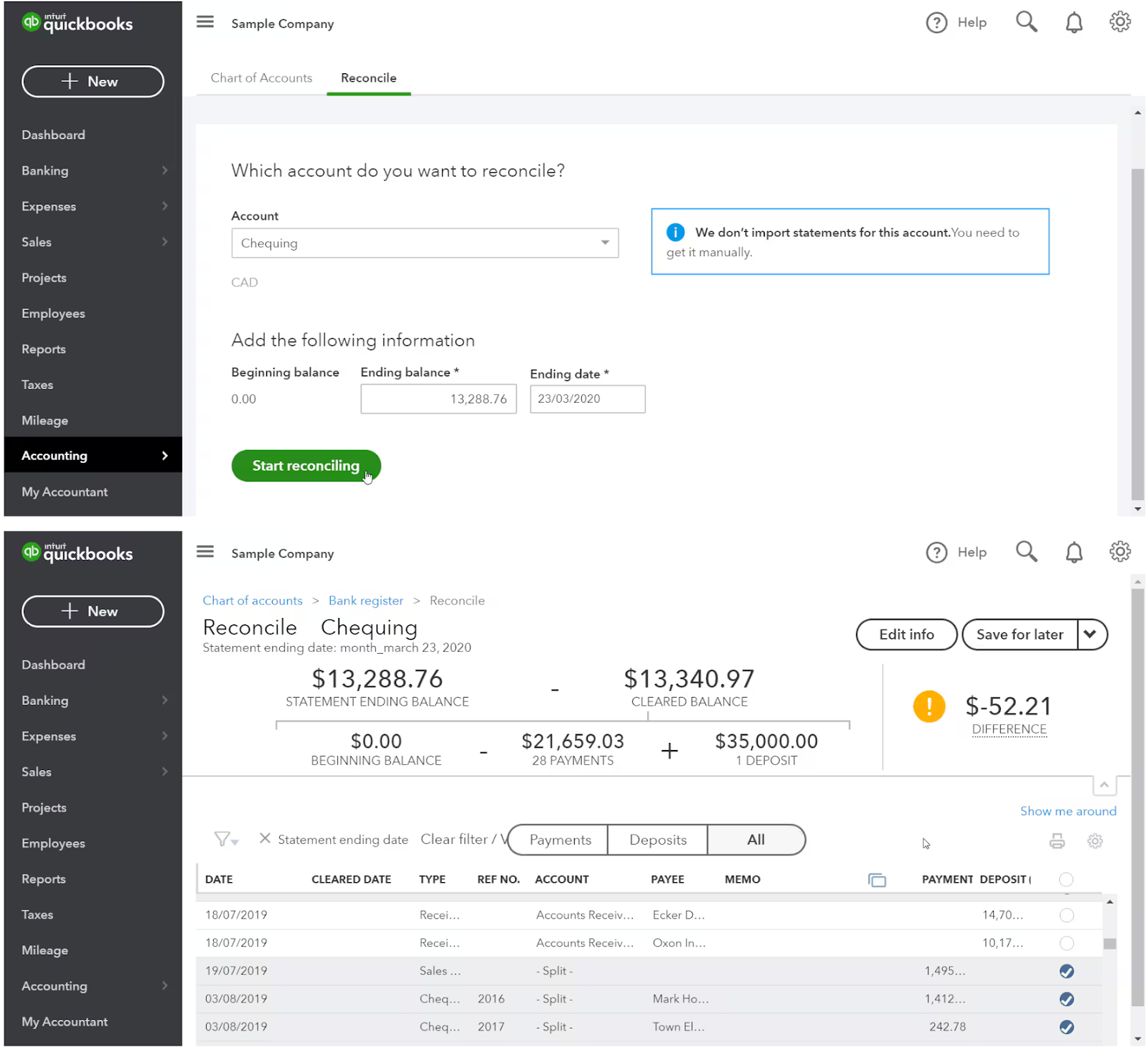Click Ending balance input field
This screenshot has height=1050, width=1148.
coord(438,399)
